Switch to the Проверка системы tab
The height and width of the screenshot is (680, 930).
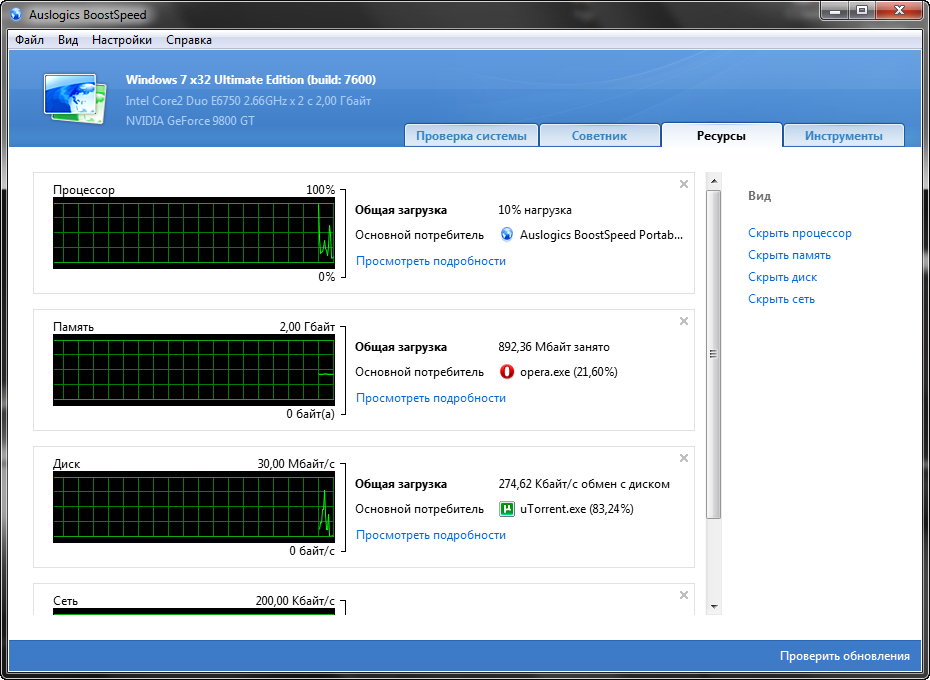click(x=471, y=135)
